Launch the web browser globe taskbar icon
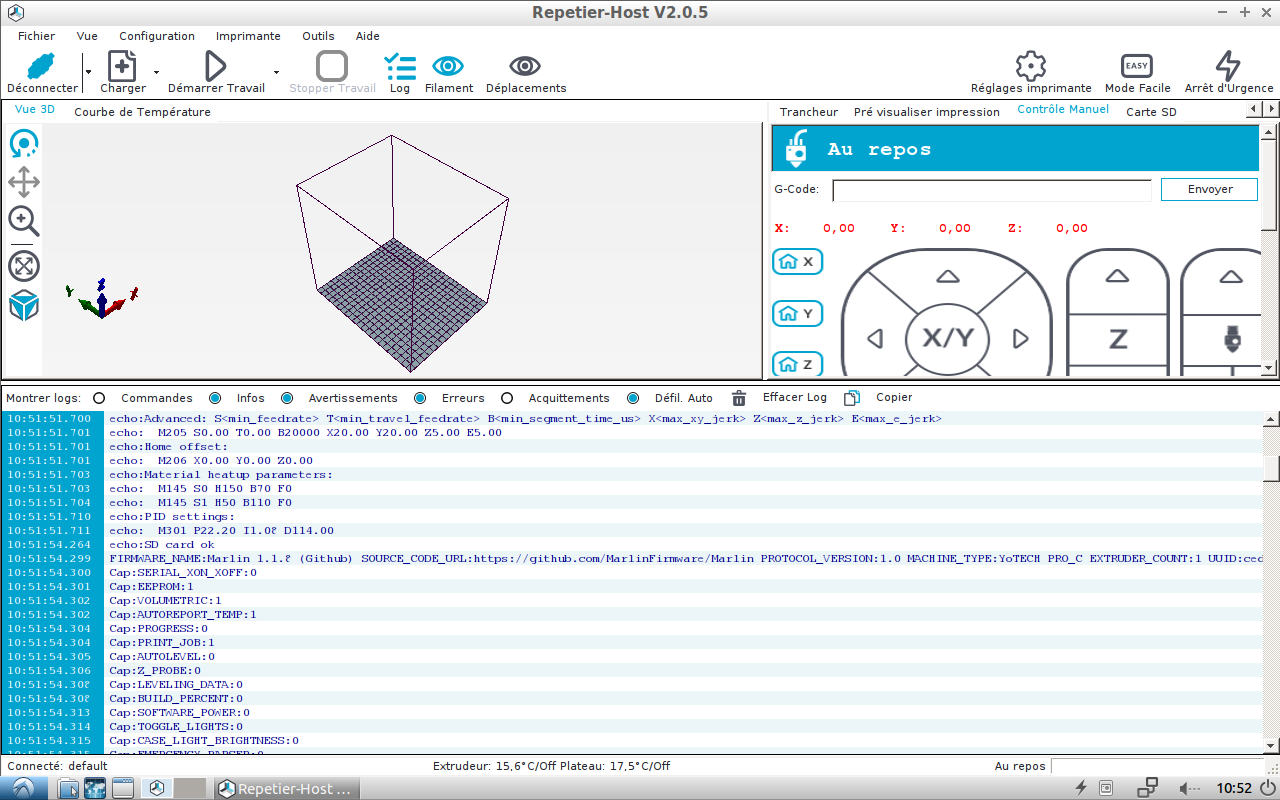 click(95, 788)
